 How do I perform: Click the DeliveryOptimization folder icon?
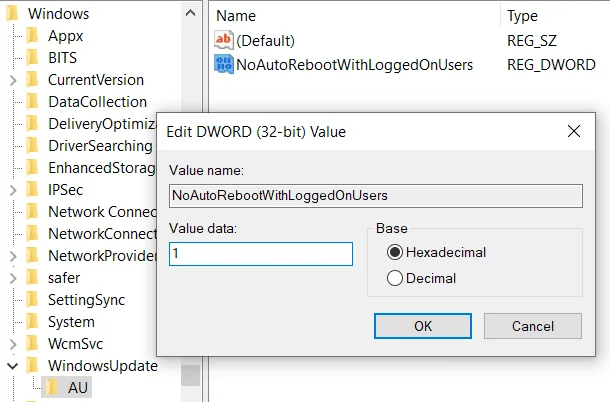(x=32, y=124)
